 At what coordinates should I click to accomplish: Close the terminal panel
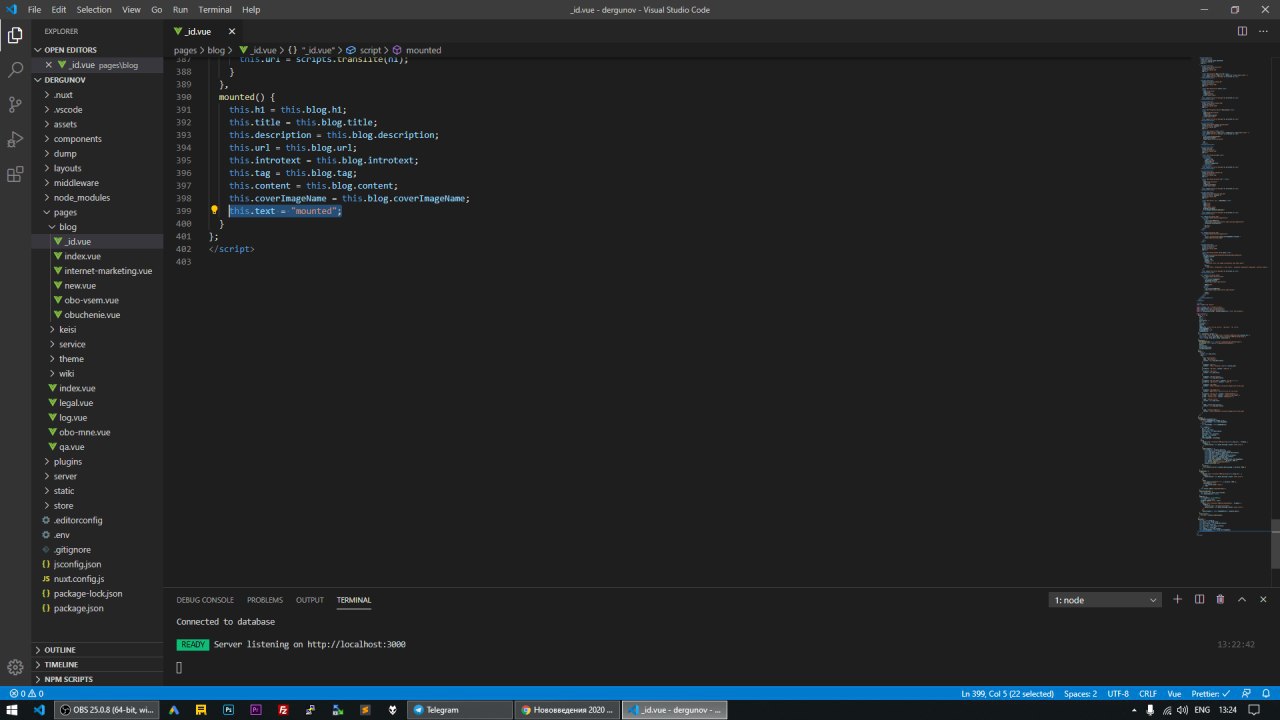1263,599
